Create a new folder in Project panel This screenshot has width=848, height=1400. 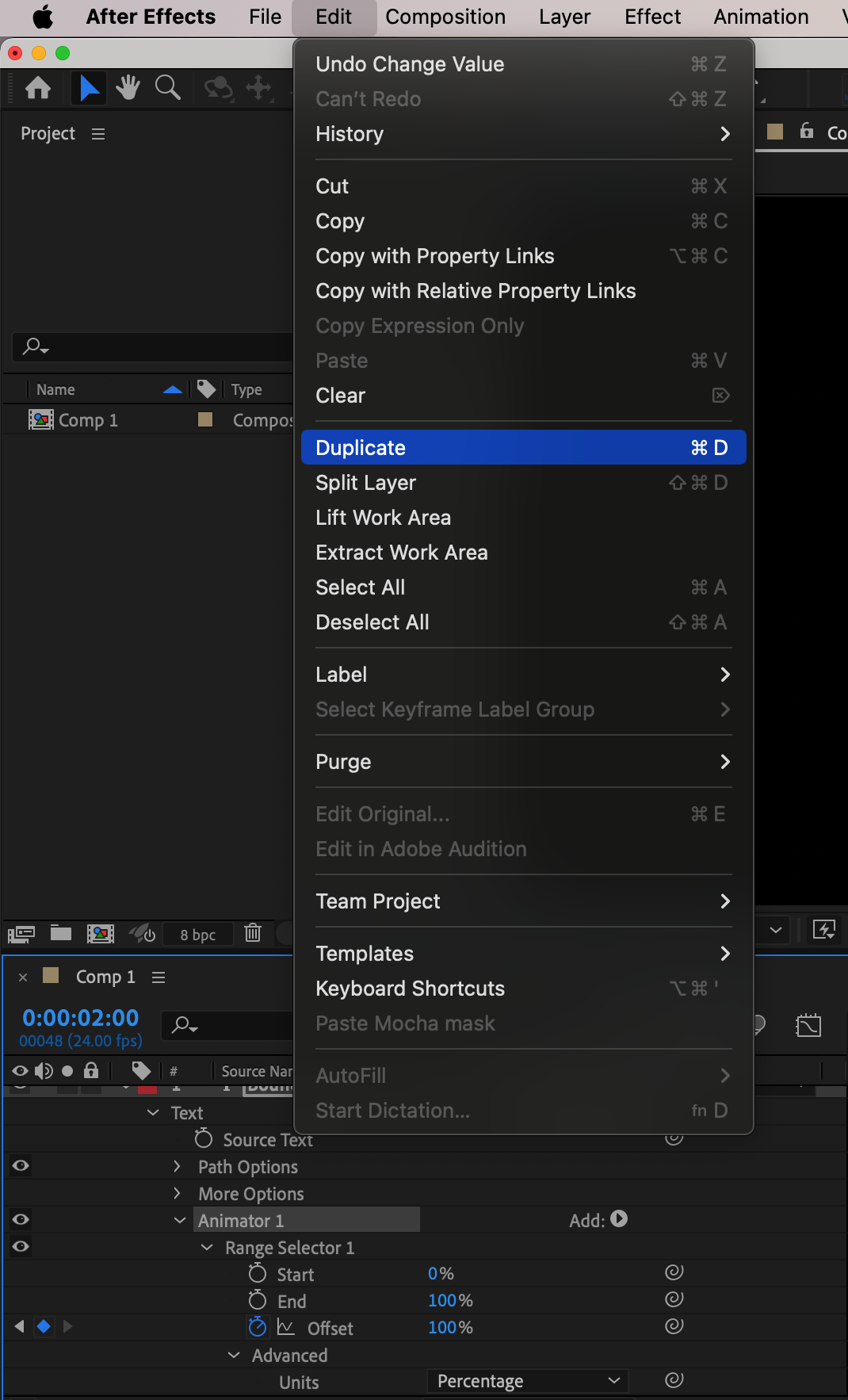pyautogui.click(x=61, y=933)
